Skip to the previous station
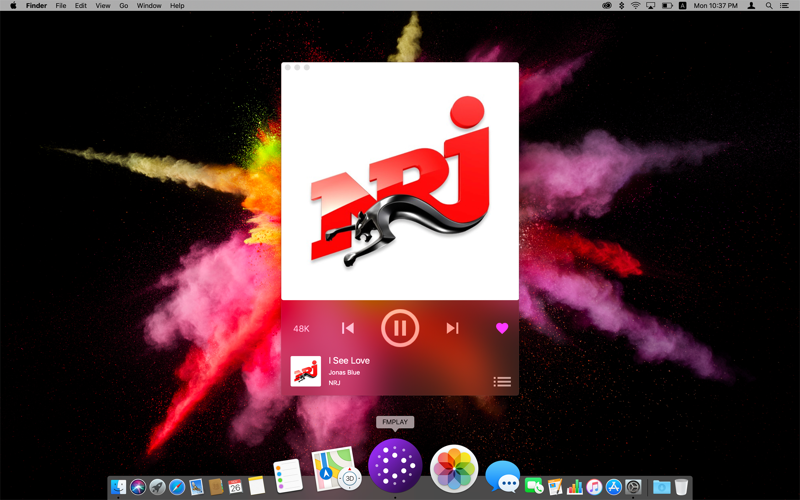This screenshot has width=800, height=500. point(347,328)
